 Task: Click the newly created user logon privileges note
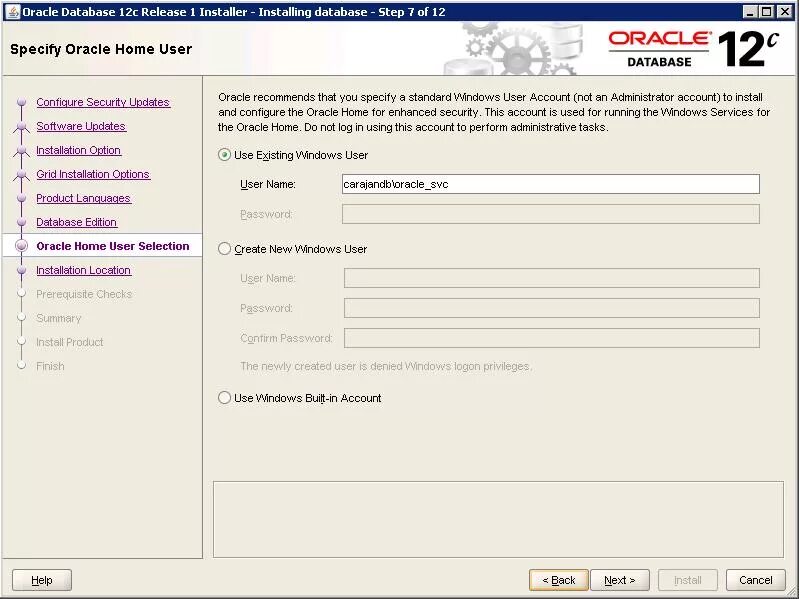[x=386, y=366]
